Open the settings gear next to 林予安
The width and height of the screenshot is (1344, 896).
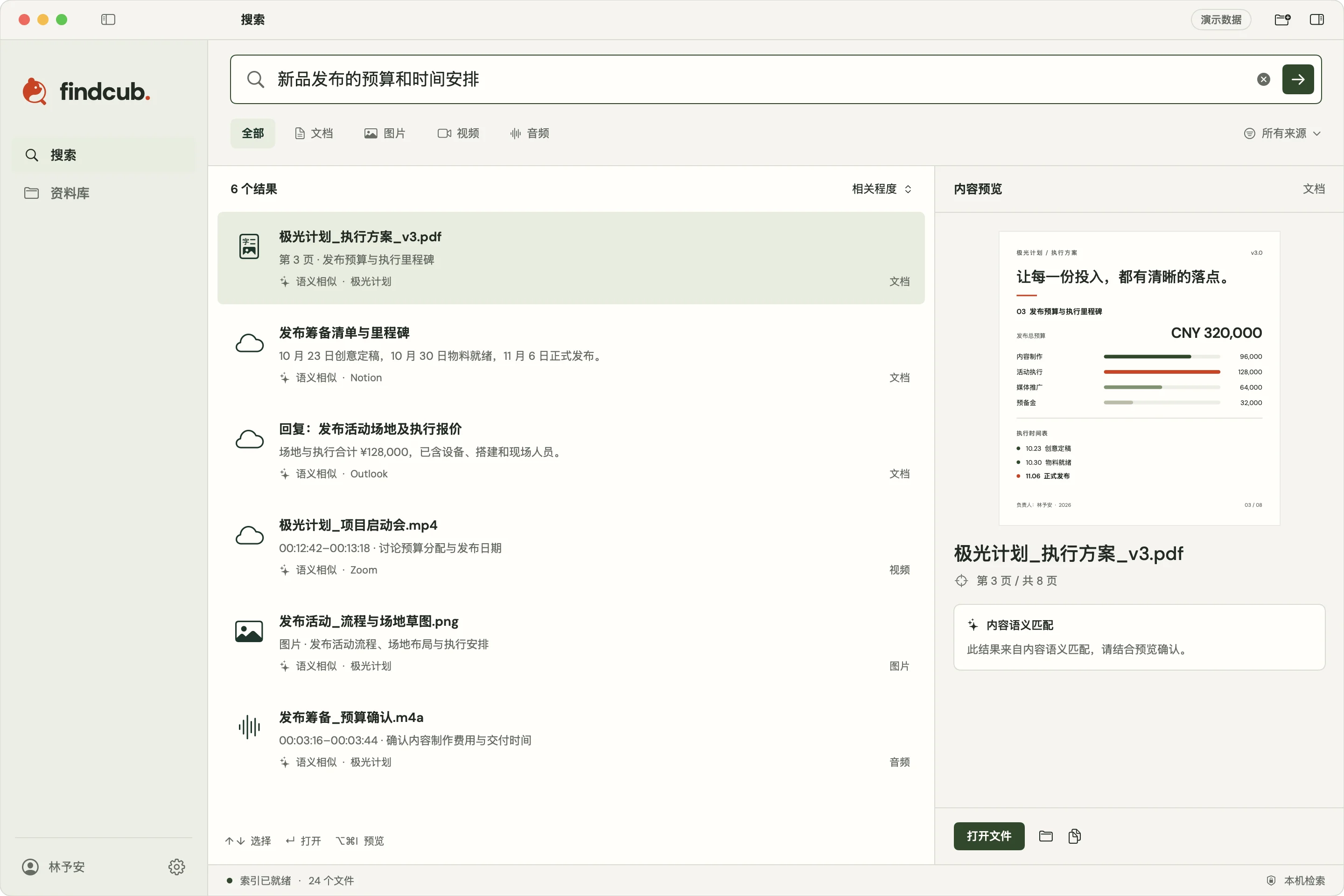click(176, 866)
